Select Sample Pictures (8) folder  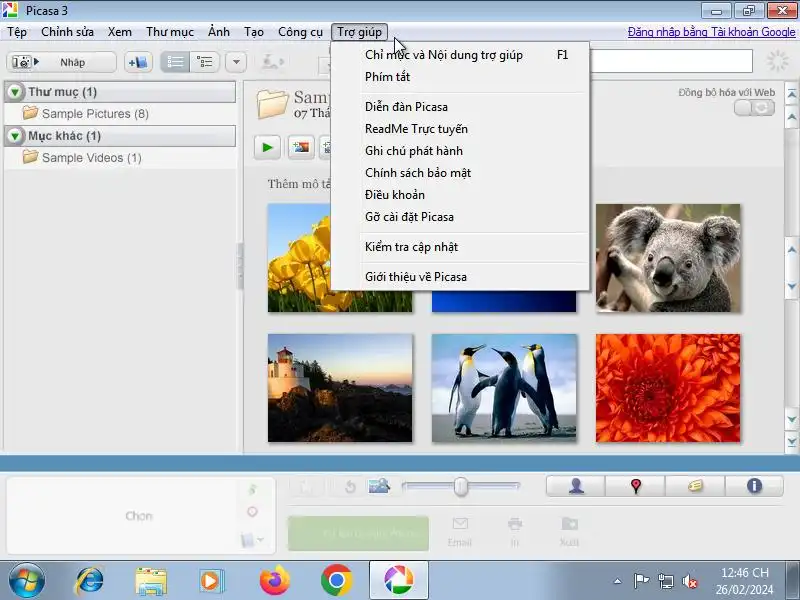coord(95,114)
